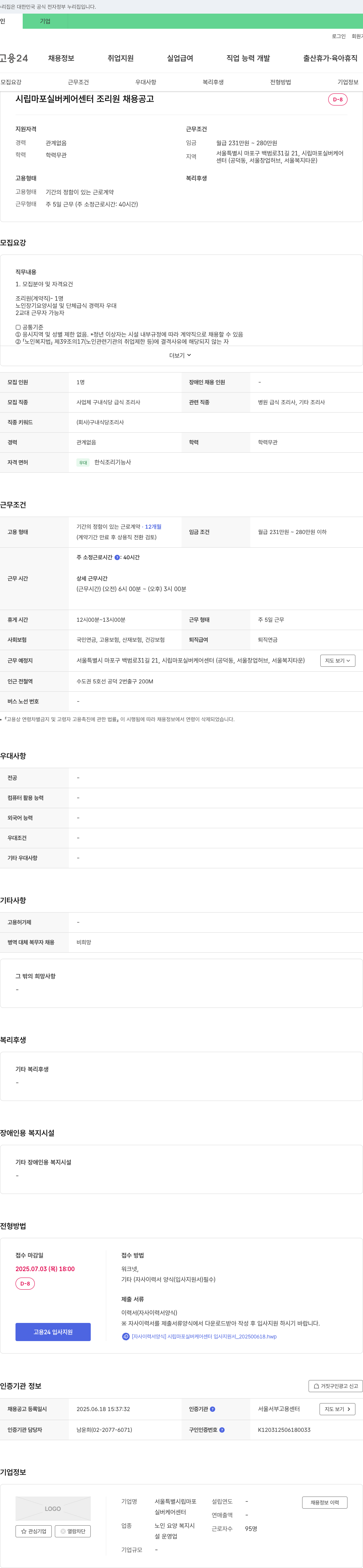The width and height of the screenshot is (363, 1568).
Task: Click the 구인인증번호 info question icon
Action: tap(222, 1430)
